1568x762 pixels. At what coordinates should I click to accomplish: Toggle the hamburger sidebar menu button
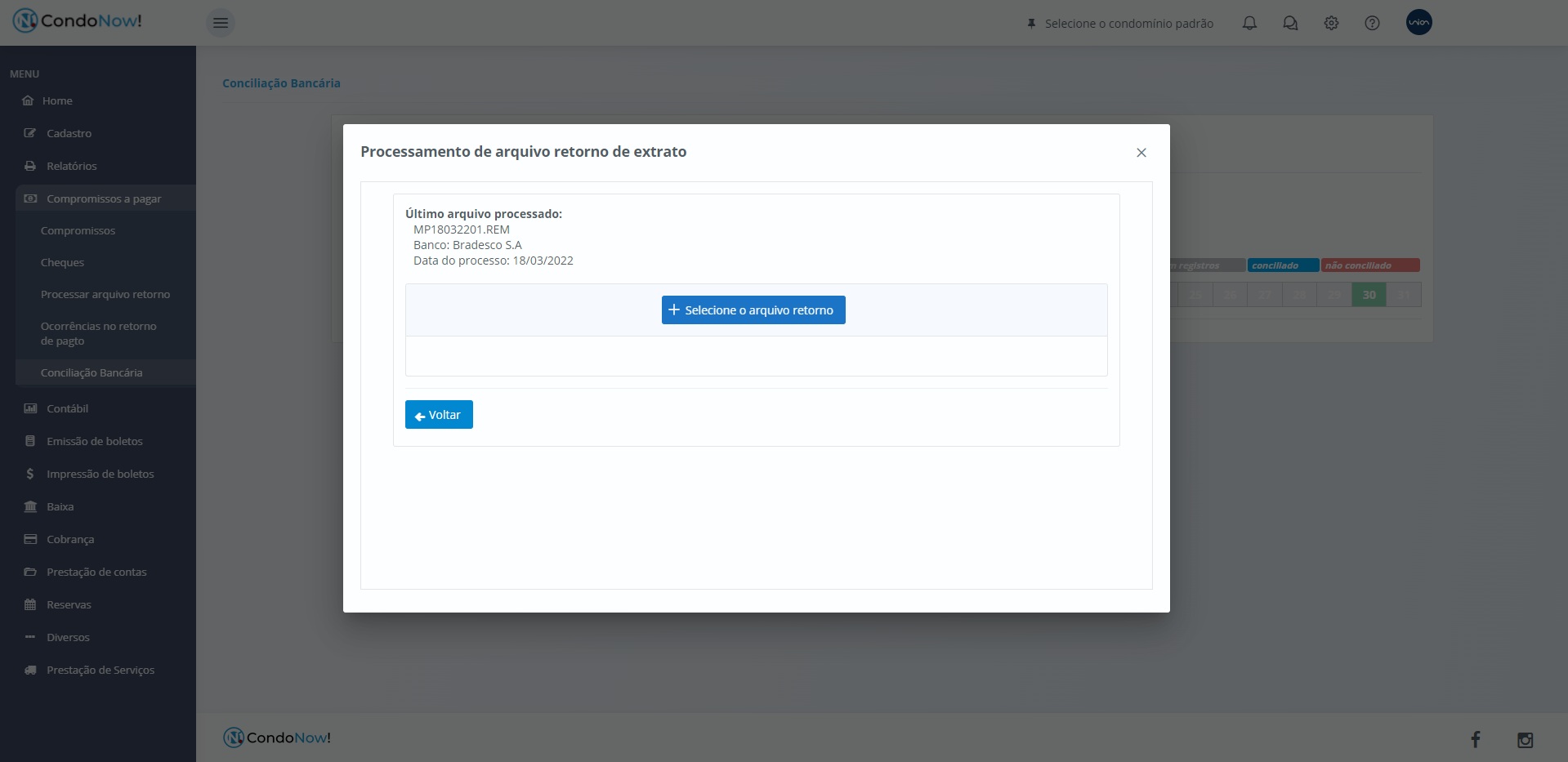[221, 23]
